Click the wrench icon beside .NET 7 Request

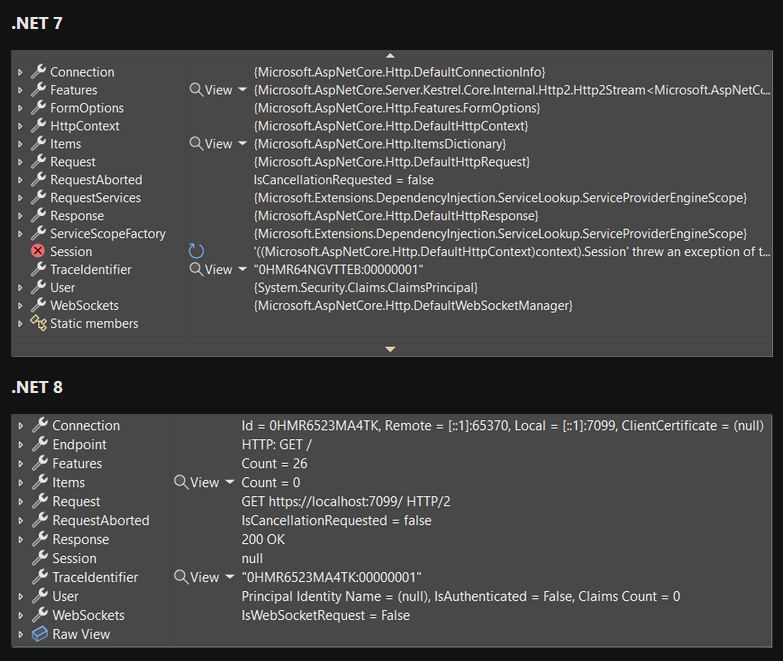[38, 161]
